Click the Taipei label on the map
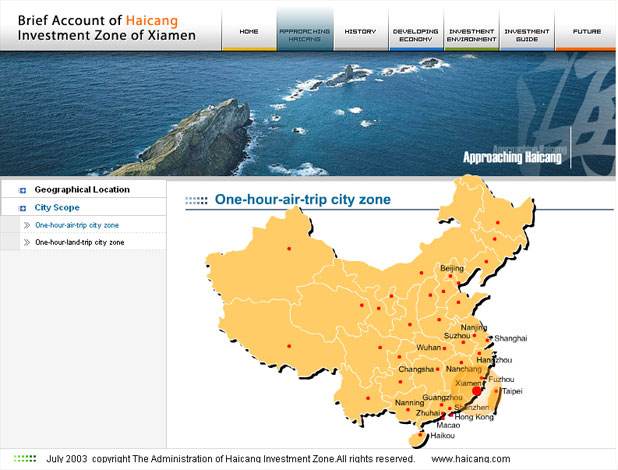This screenshot has width=618, height=470. (x=511, y=391)
